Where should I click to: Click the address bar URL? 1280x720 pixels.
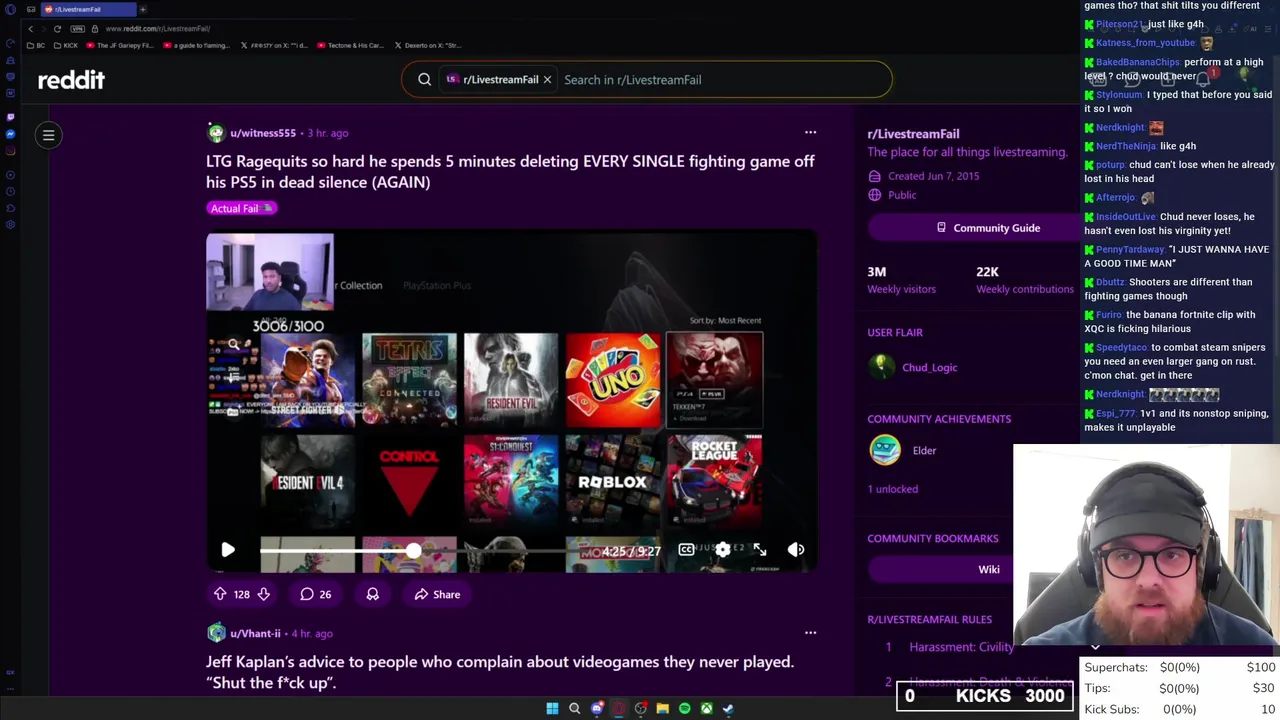pos(158,29)
